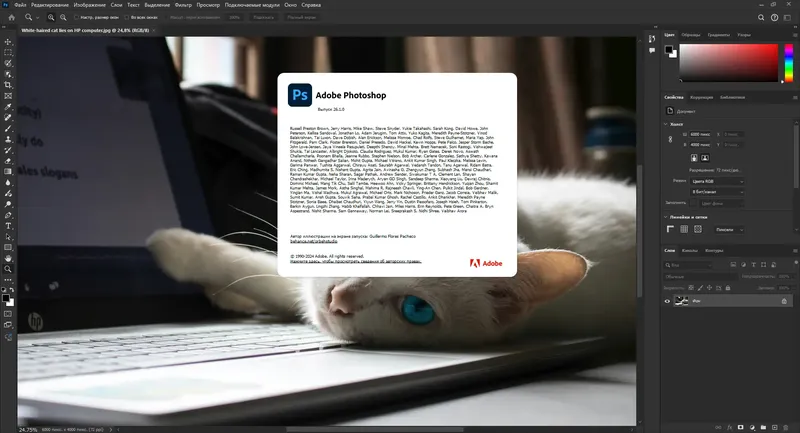Toggle the 'Настр. размер окон' checkbox
The image size is (800, 433).
(x=77, y=17)
